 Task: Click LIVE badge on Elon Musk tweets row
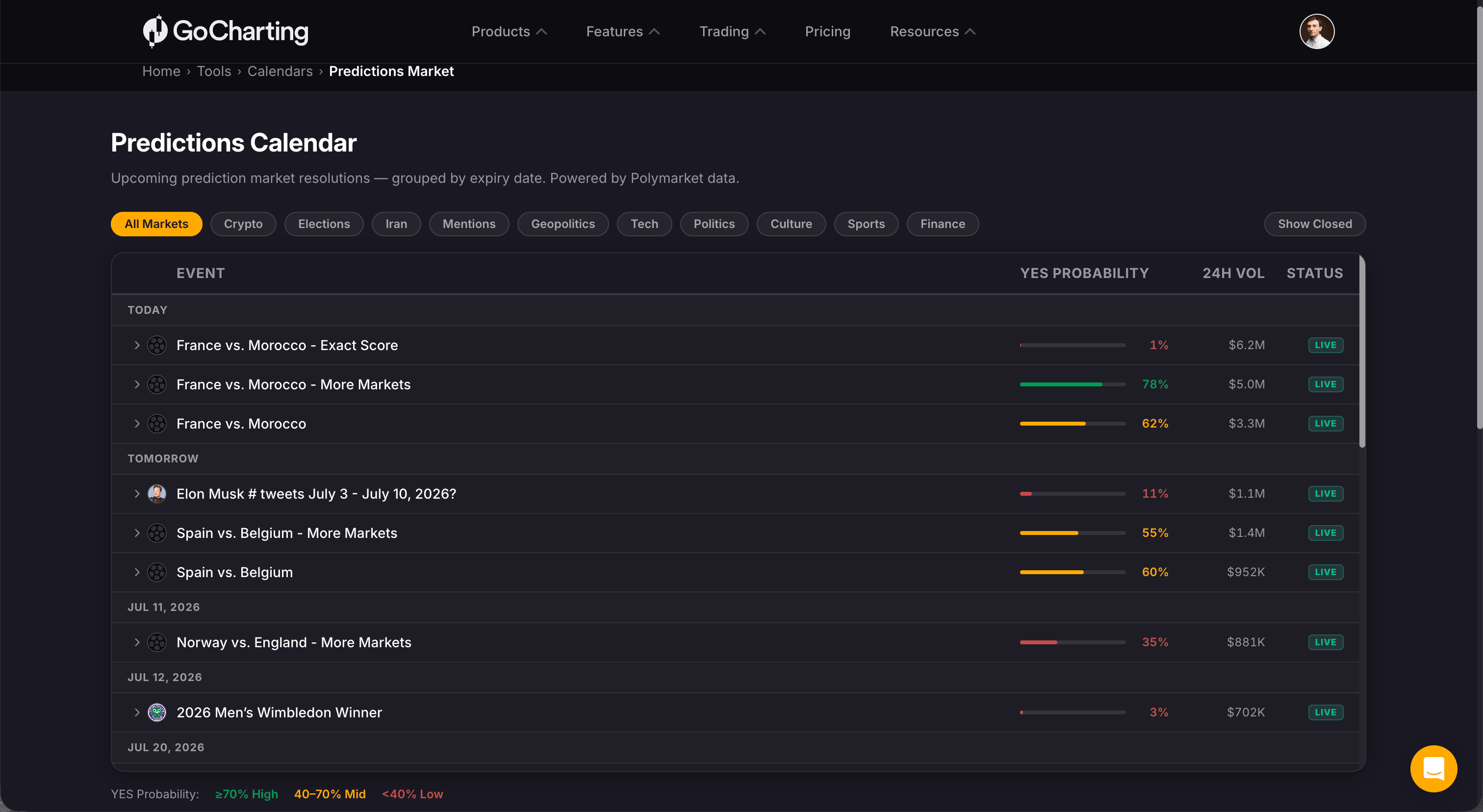pos(1325,494)
